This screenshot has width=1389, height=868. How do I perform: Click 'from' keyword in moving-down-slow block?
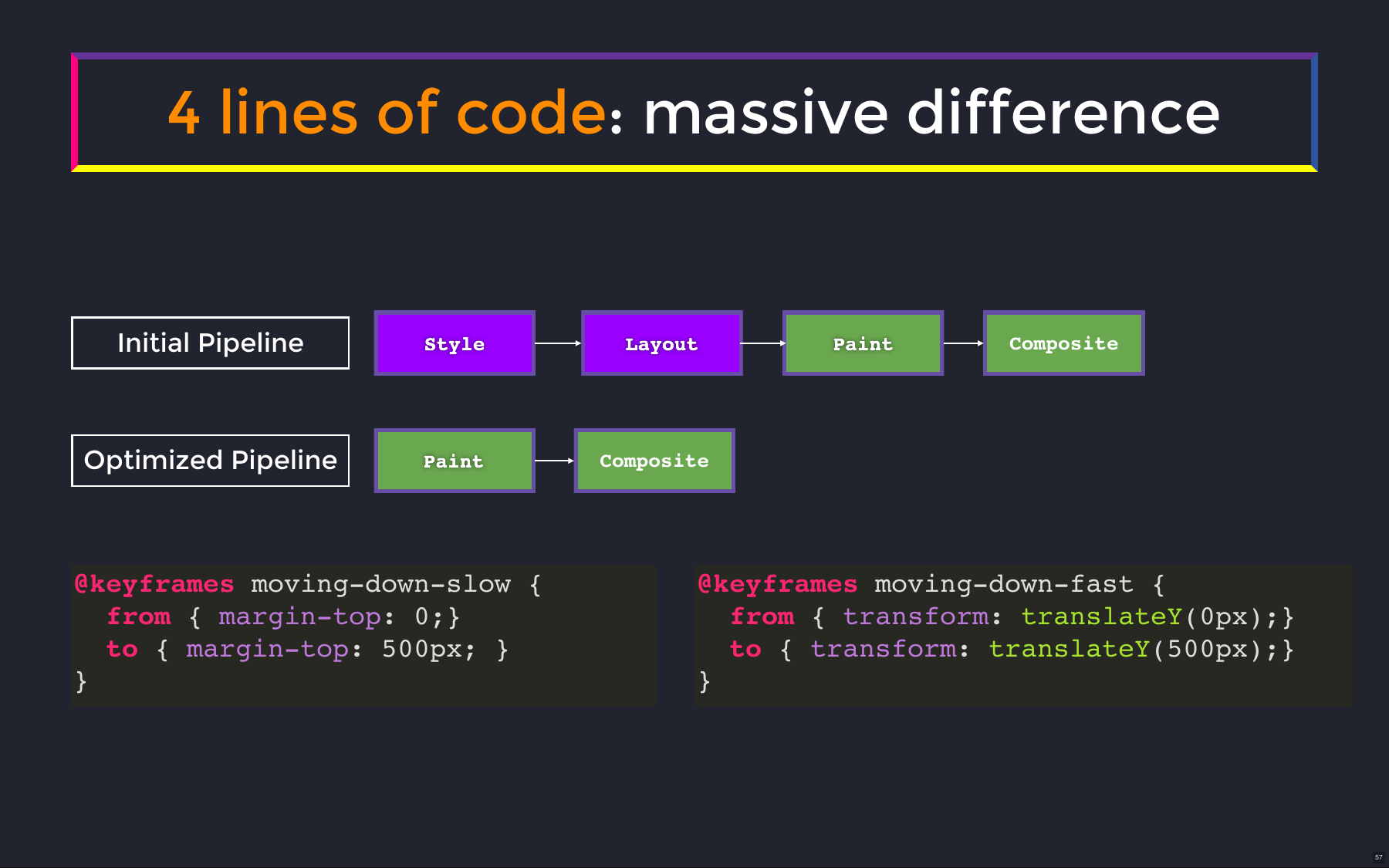[x=139, y=616]
